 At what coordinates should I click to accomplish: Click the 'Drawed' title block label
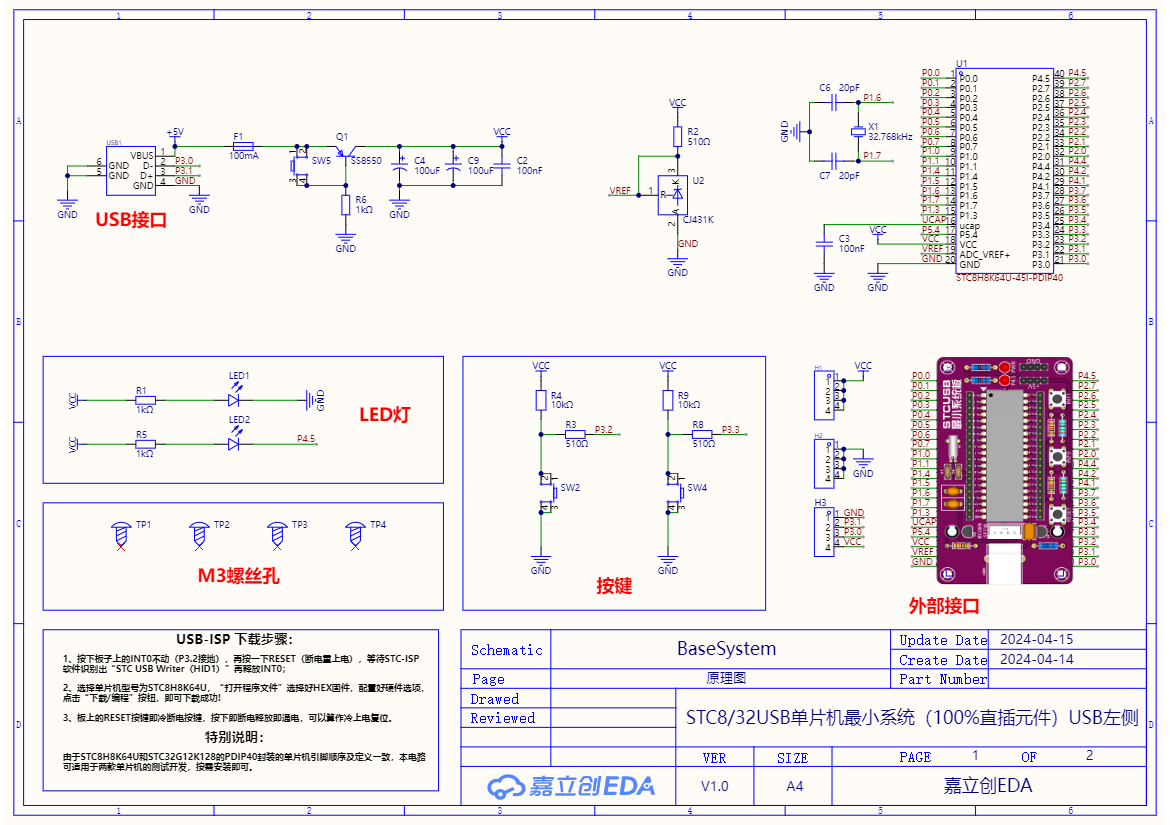(x=495, y=700)
